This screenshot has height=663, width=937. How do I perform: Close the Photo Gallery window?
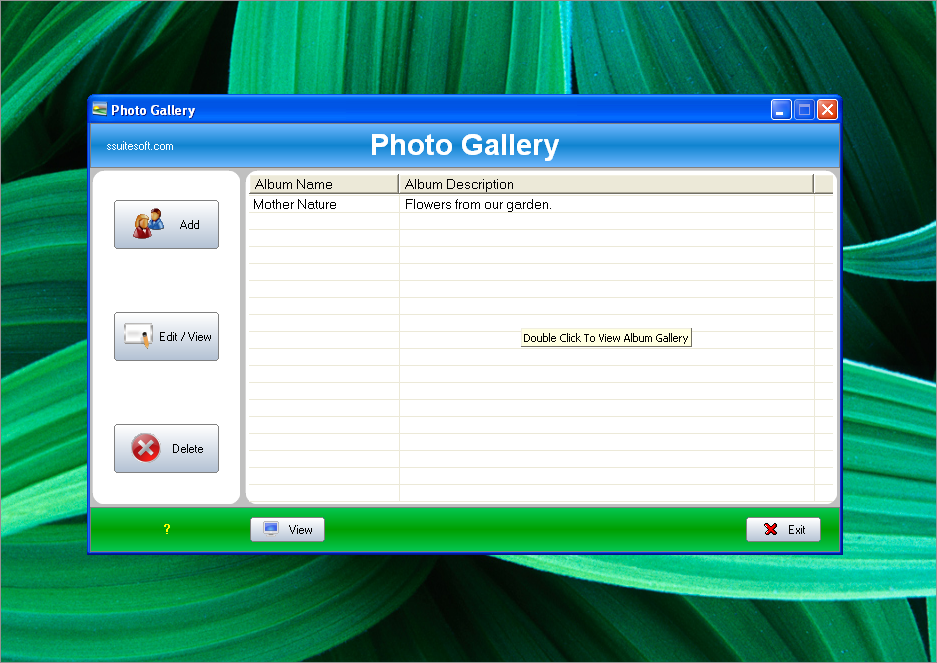(x=827, y=110)
